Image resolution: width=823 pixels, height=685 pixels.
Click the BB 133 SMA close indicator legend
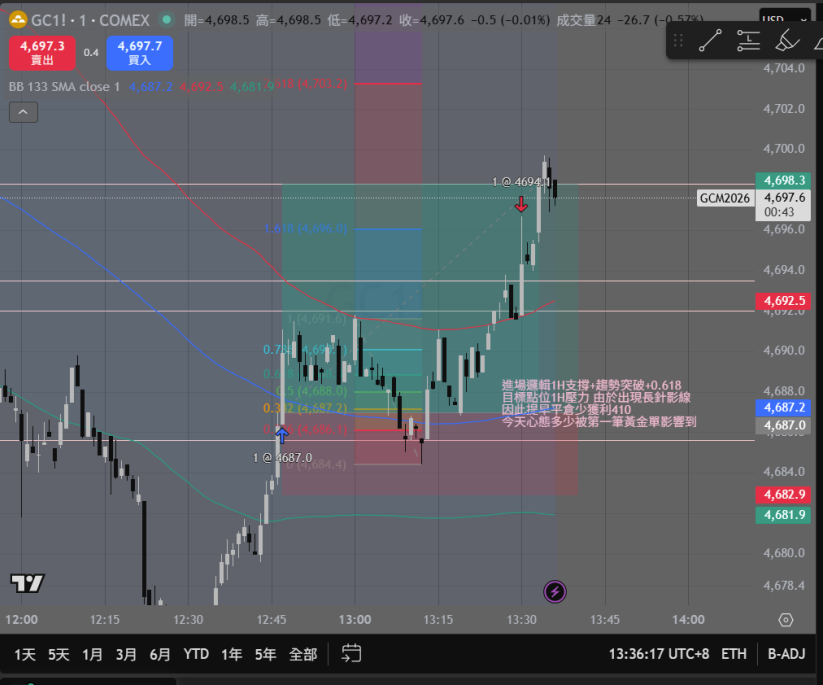click(x=64, y=87)
